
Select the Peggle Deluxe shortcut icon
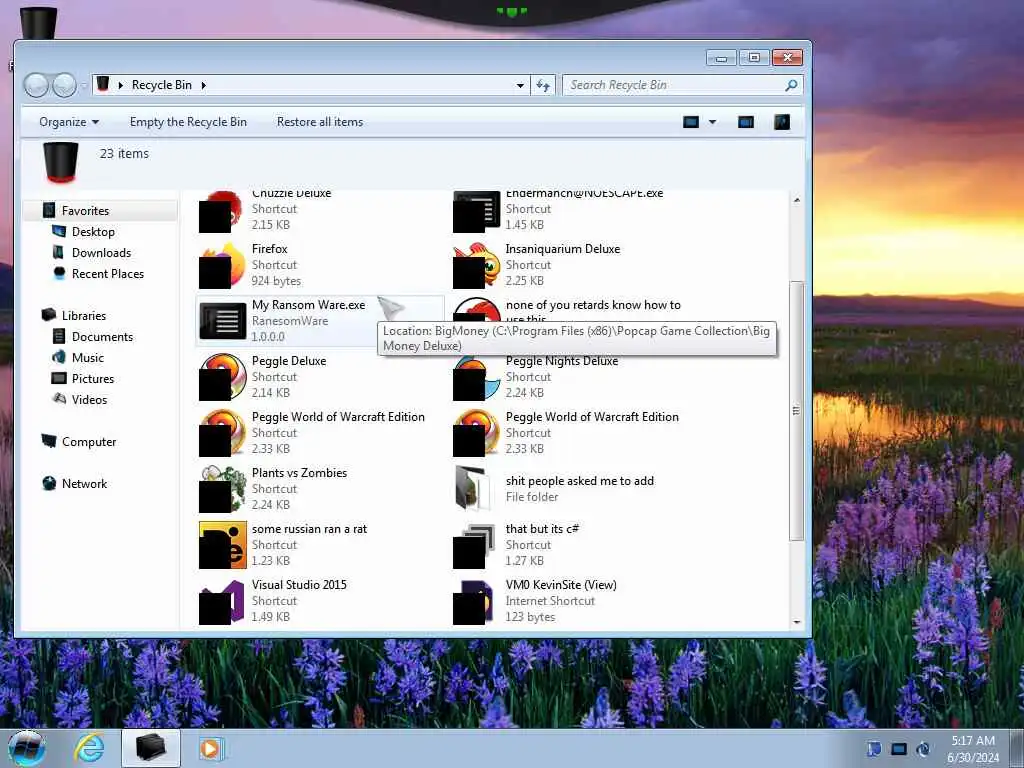pos(221,377)
